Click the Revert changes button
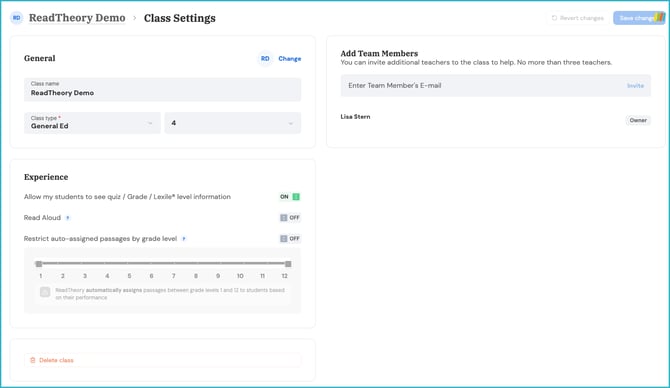The height and width of the screenshot is (388, 670). (x=577, y=18)
